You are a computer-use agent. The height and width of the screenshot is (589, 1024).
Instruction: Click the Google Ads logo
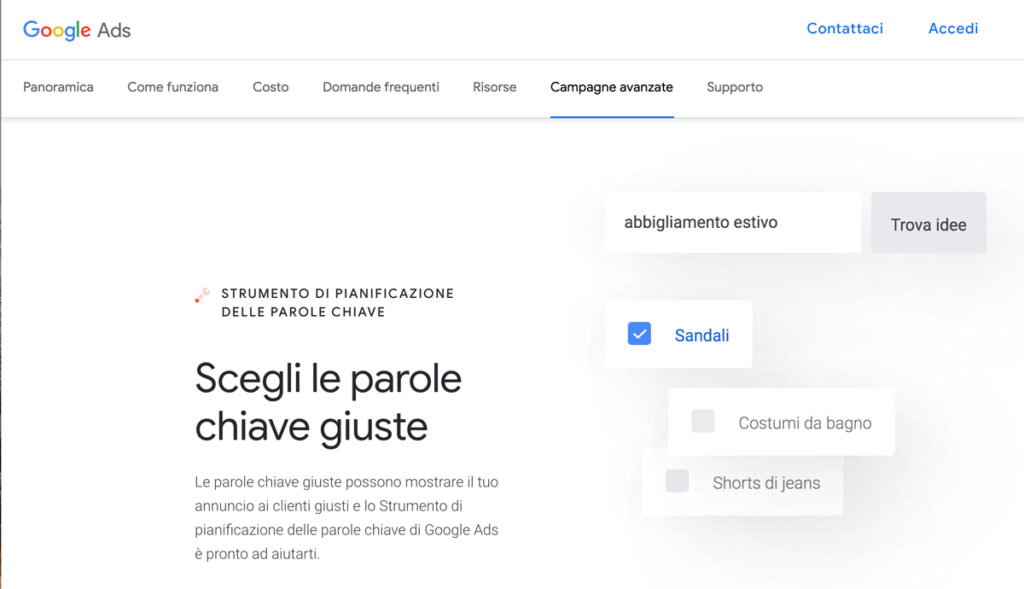[77, 29]
